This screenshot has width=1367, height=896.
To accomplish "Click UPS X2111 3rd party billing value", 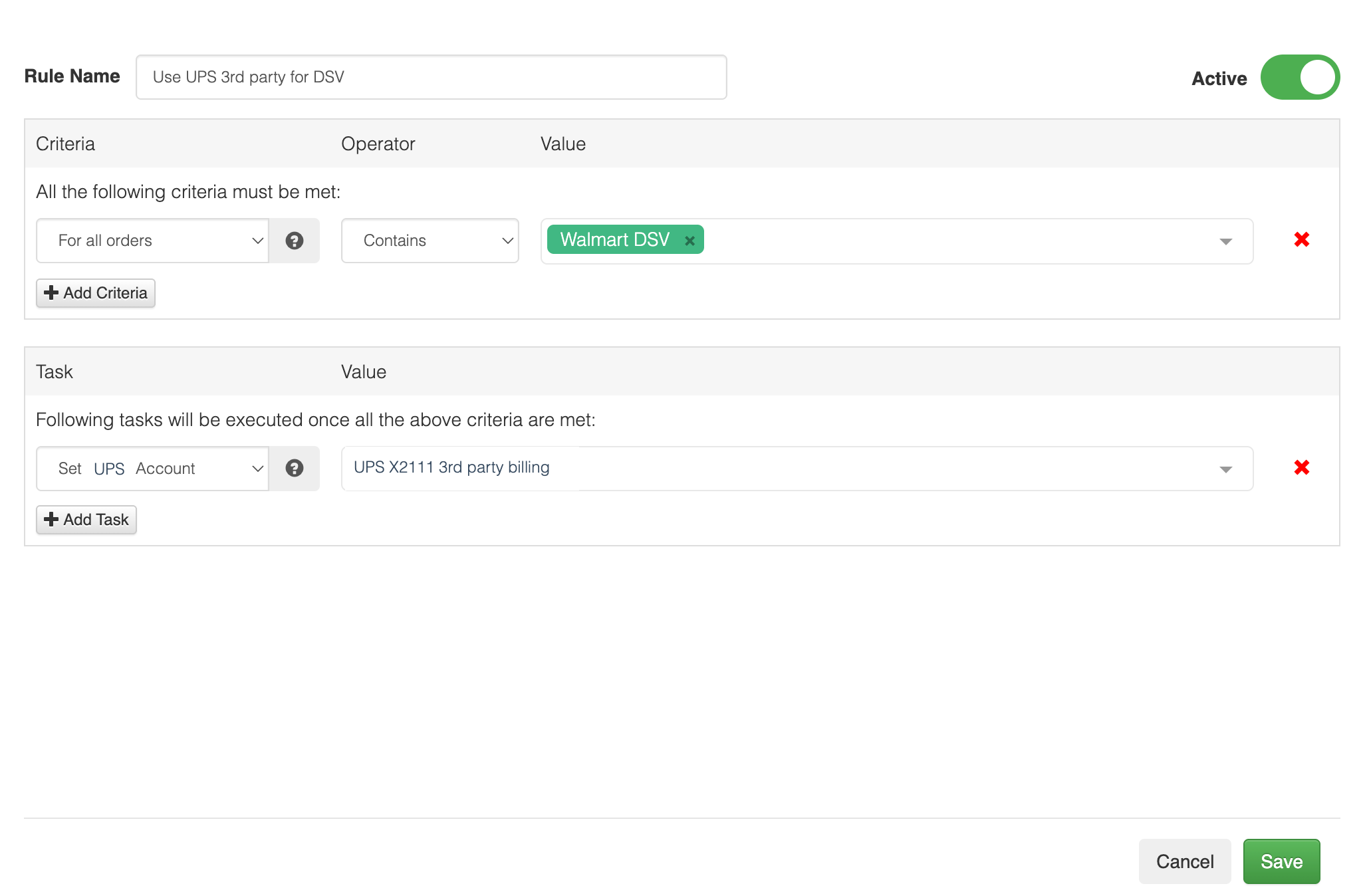I will [452, 468].
